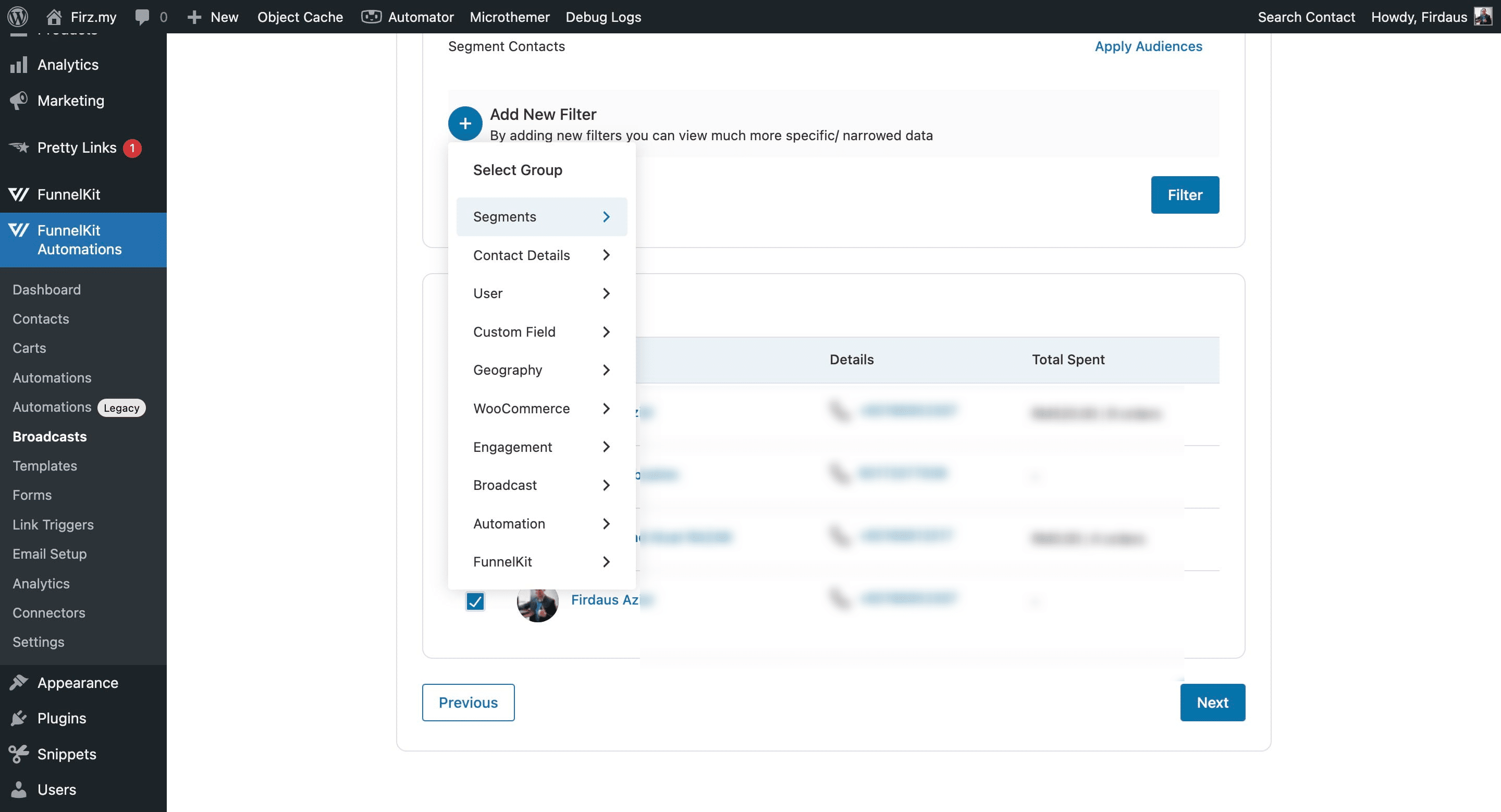1501x812 pixels.
Task: Click the Next button
Action: (1212, 703)
